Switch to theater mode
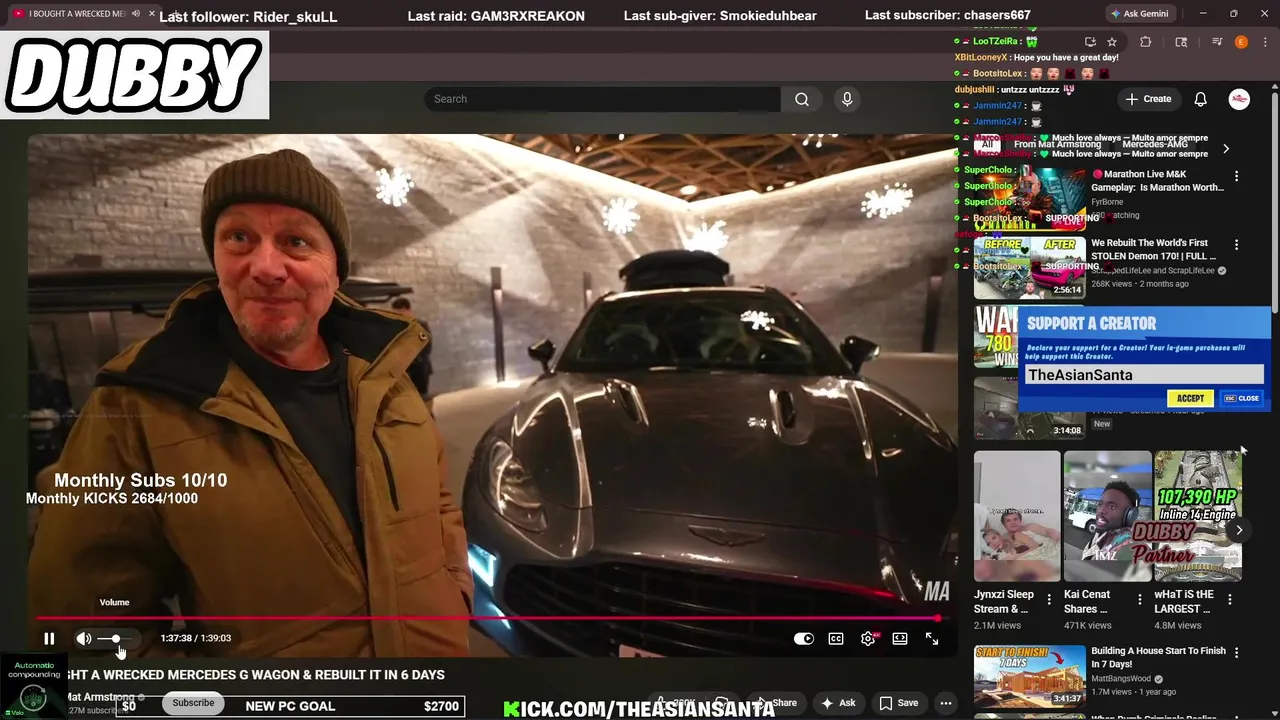This screenshot has width=1280, height=720. [900, 638]
